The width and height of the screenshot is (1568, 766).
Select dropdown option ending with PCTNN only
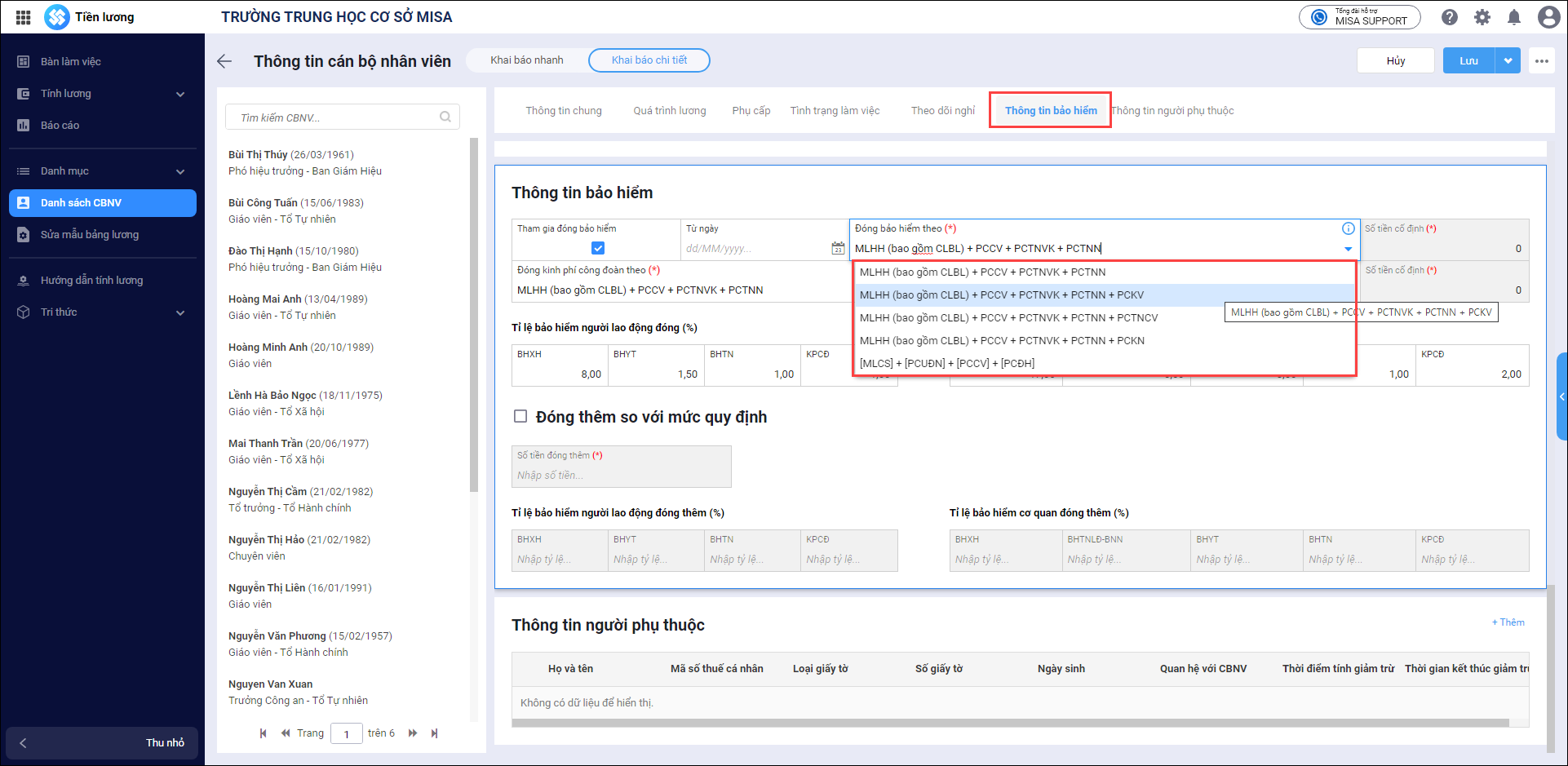pos(1104,272)
